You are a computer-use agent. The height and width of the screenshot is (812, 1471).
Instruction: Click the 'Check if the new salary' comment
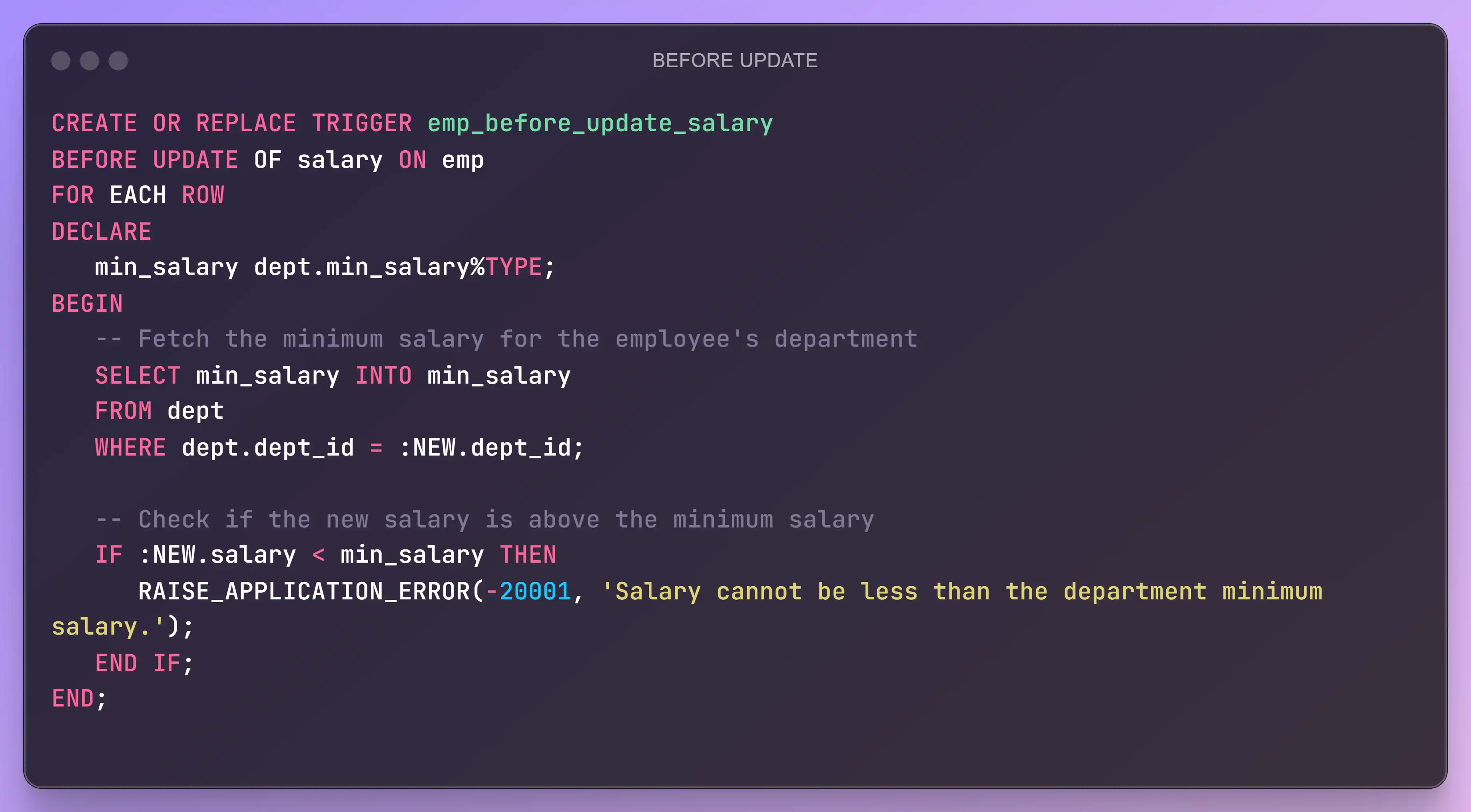pyautogui.click(x=485, y=520)
